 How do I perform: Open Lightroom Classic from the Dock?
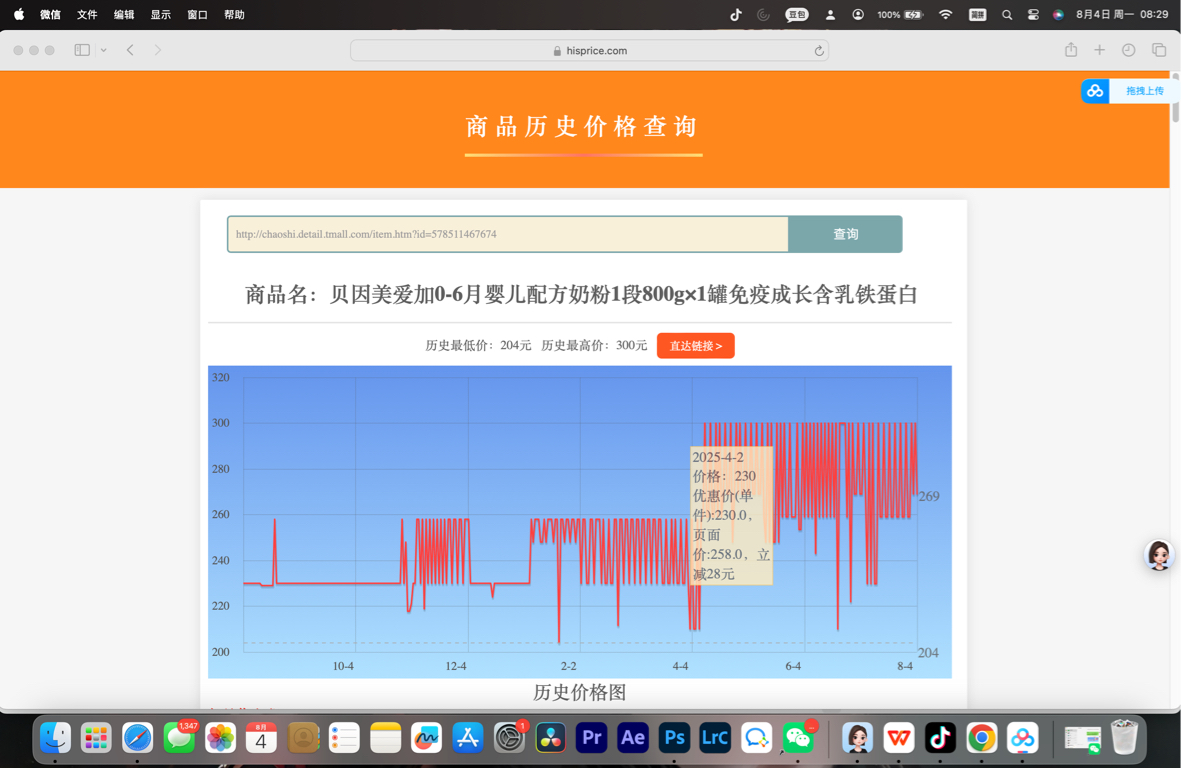click(x=715, y=738)
